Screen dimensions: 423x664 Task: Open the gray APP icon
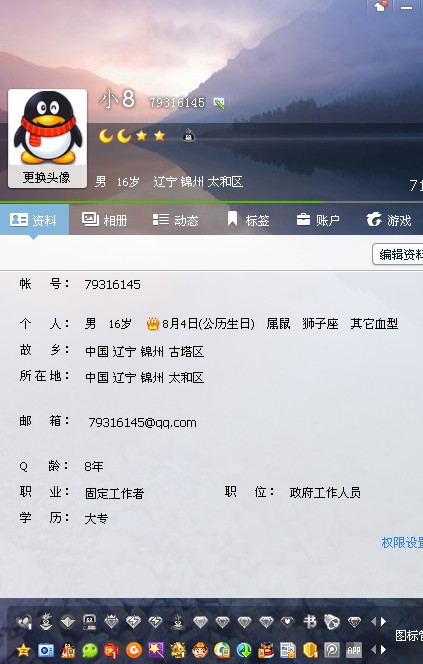click(x=354, y=650)
